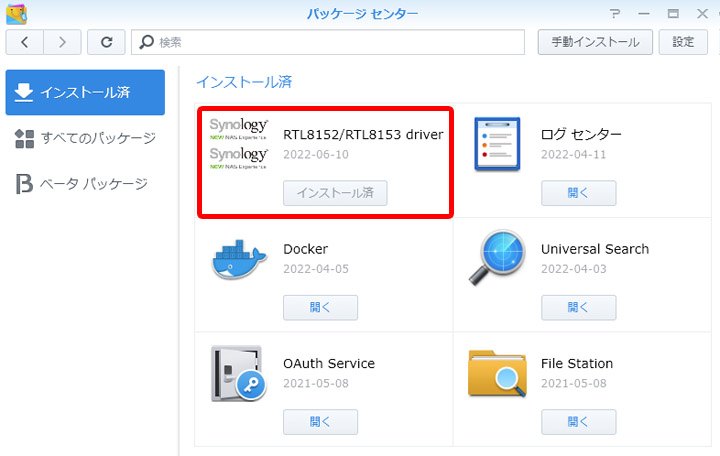The height and width of the screenshot is (456, 720).
Task: Click the RTL8152/RTL8153 driver title
Action: [363, 135]
